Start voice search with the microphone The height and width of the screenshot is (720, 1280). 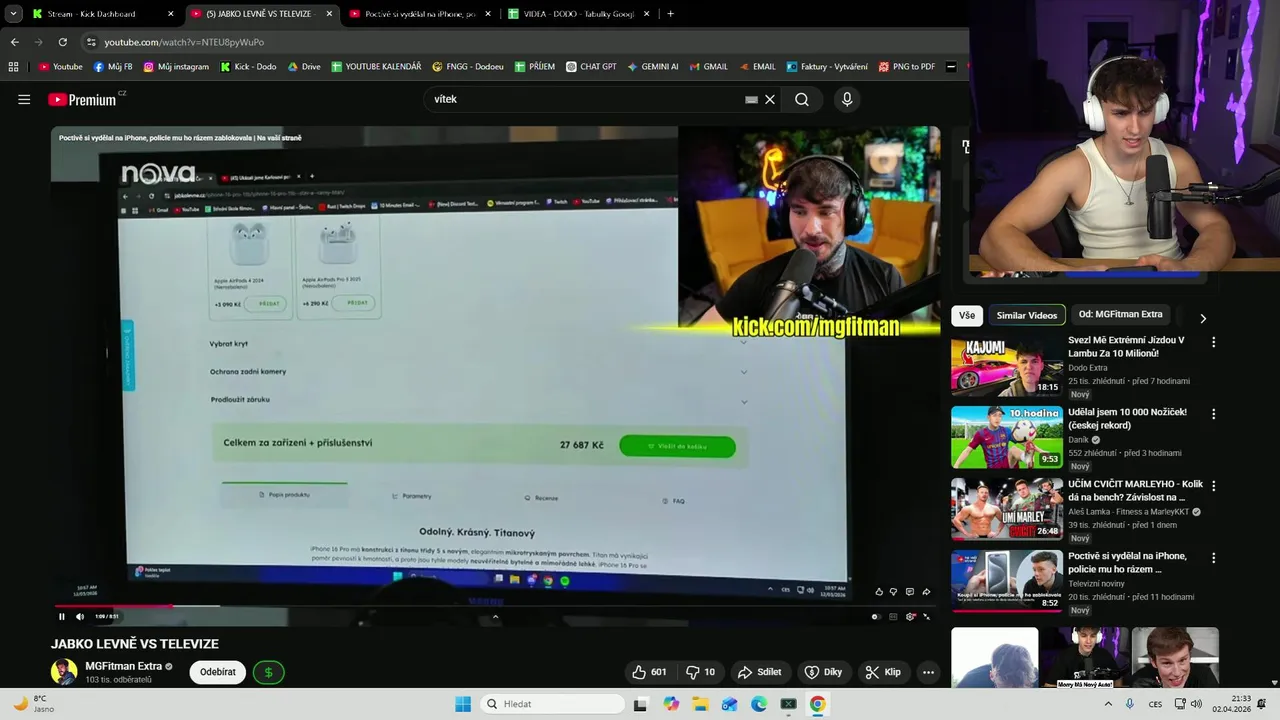tap(847, 99)
